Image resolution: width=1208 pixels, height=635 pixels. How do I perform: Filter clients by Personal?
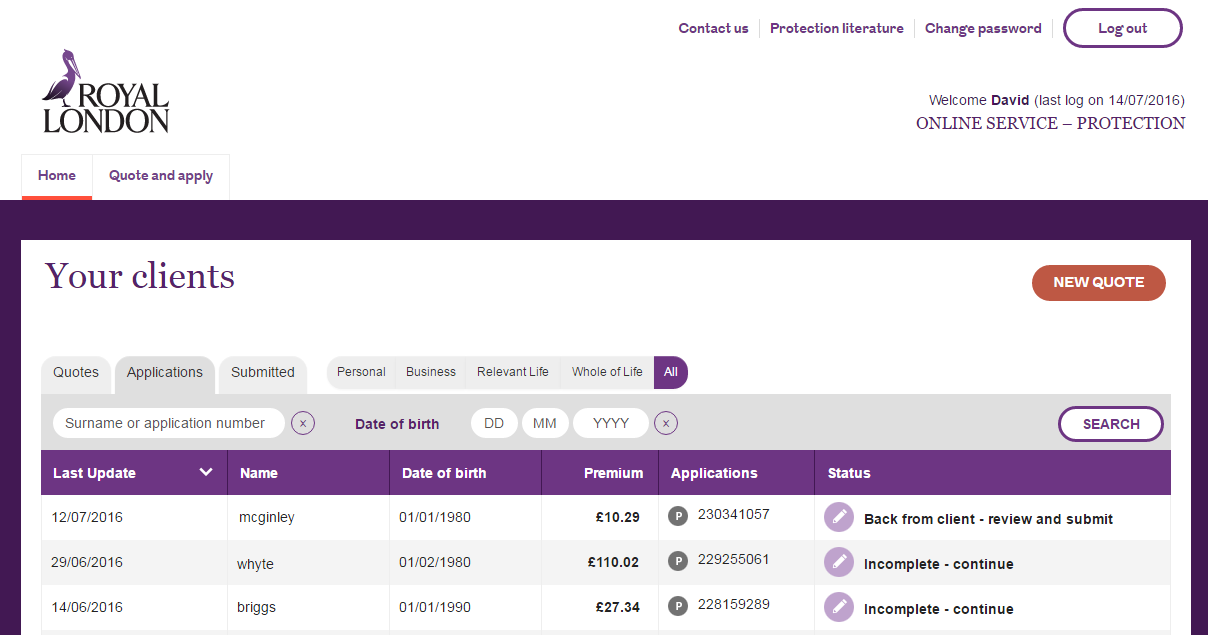tap(360, 371)
